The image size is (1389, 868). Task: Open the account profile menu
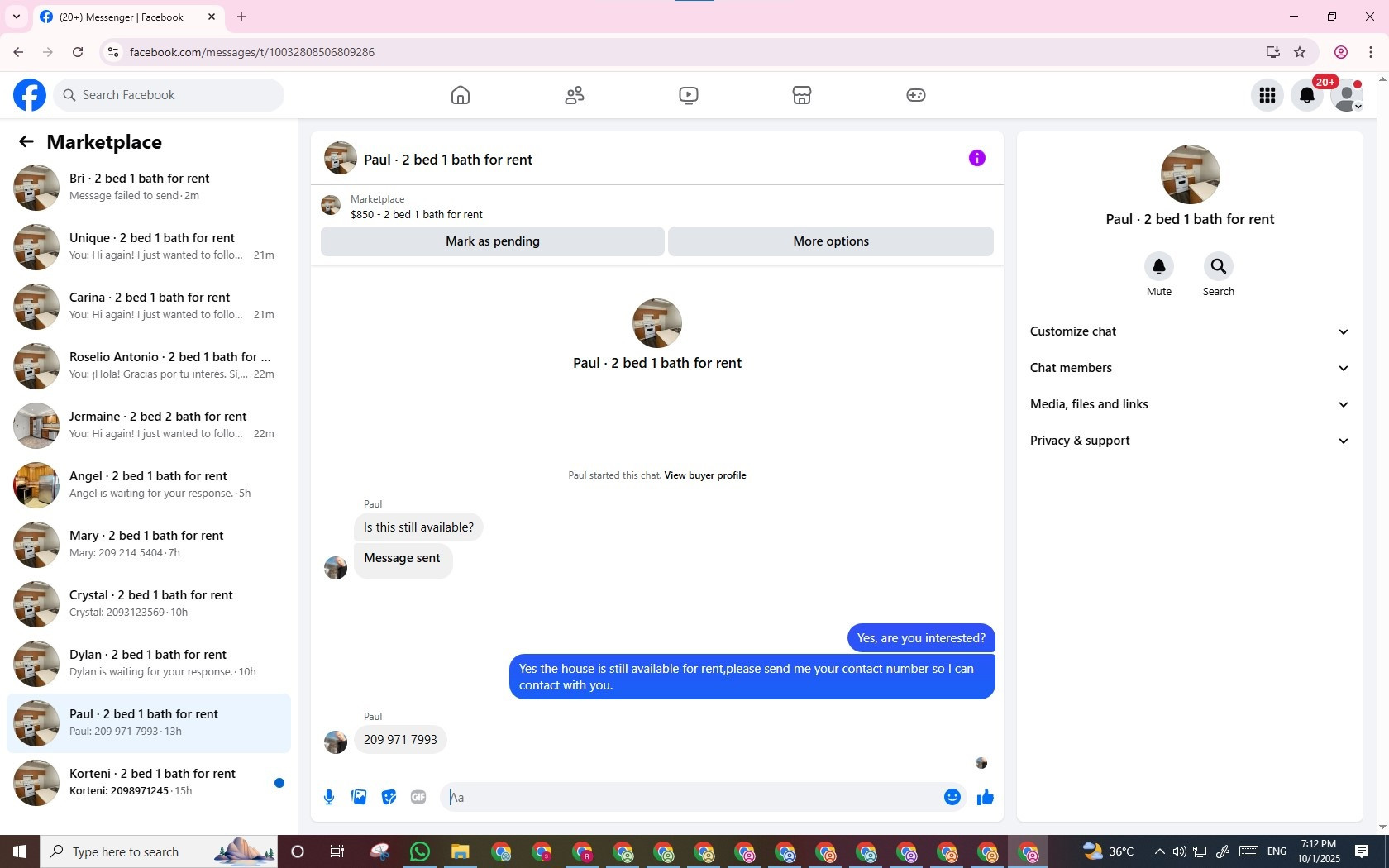1347,95
